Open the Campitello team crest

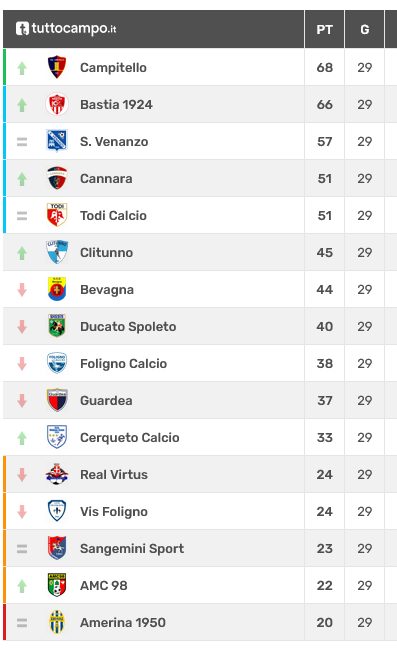point(57,67)
